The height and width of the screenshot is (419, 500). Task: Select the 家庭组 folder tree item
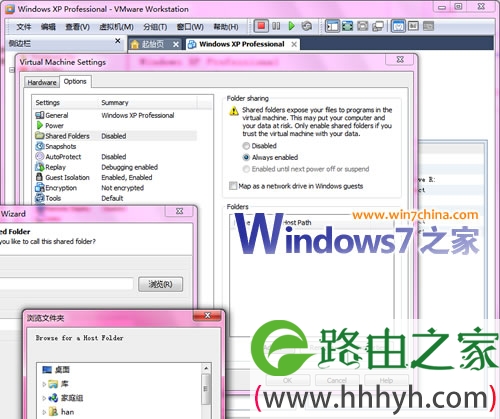point(65,398)
